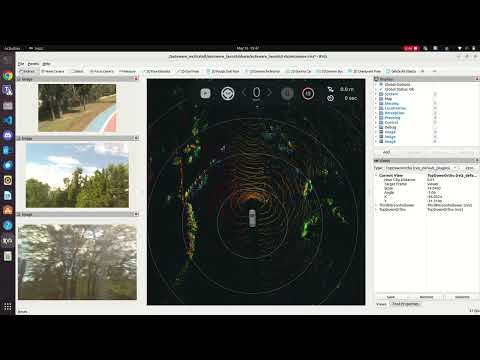The image size is (480, 360).
Task: Expand the Map display group
Action: [376, 99]
